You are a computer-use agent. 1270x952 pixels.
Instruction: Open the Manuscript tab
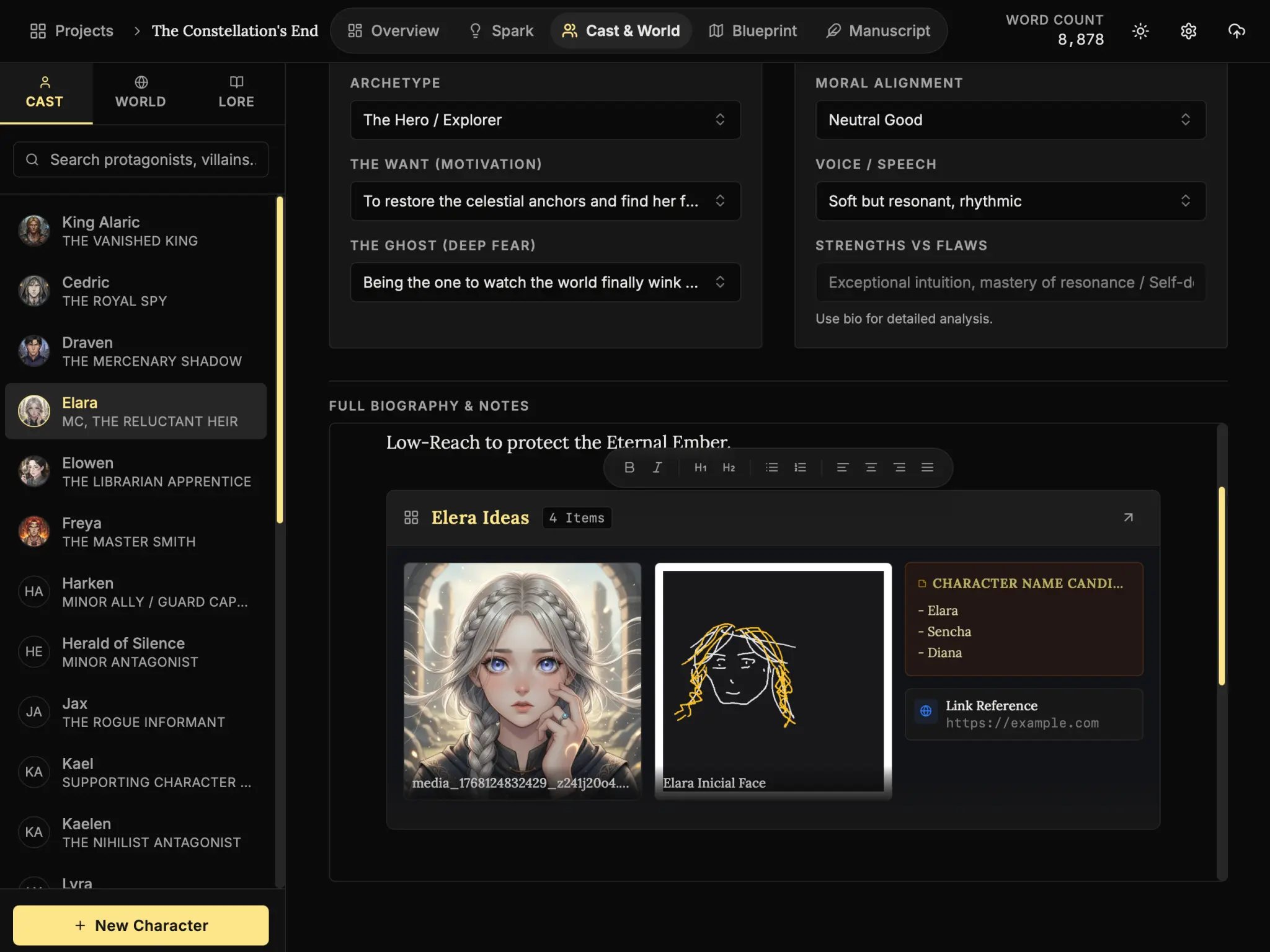[x=878, y=31]
